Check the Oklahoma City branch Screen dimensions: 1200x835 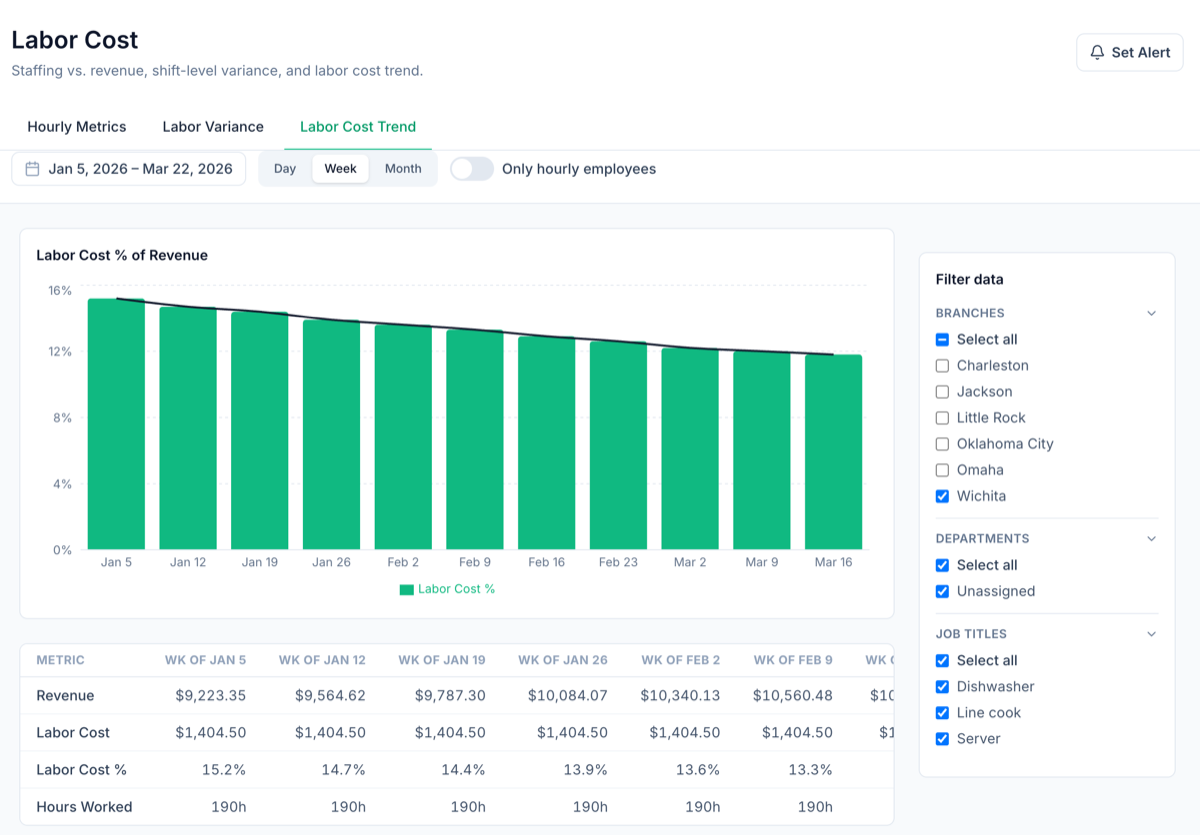[x=942, y=444]
